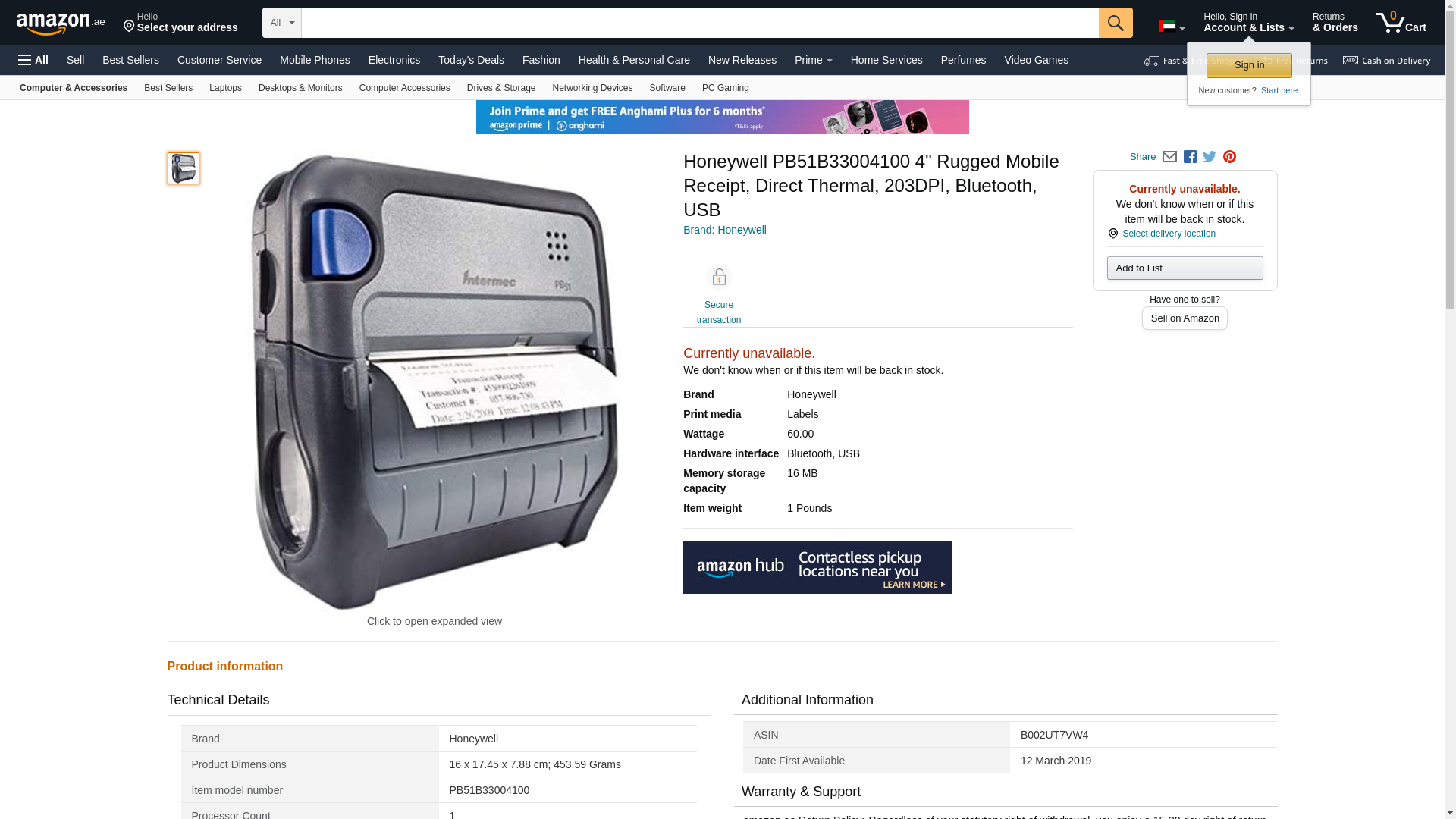This screenshot has width=1456, height=819.
Task: Share product on Twitter
Action: pos(1210,157)
